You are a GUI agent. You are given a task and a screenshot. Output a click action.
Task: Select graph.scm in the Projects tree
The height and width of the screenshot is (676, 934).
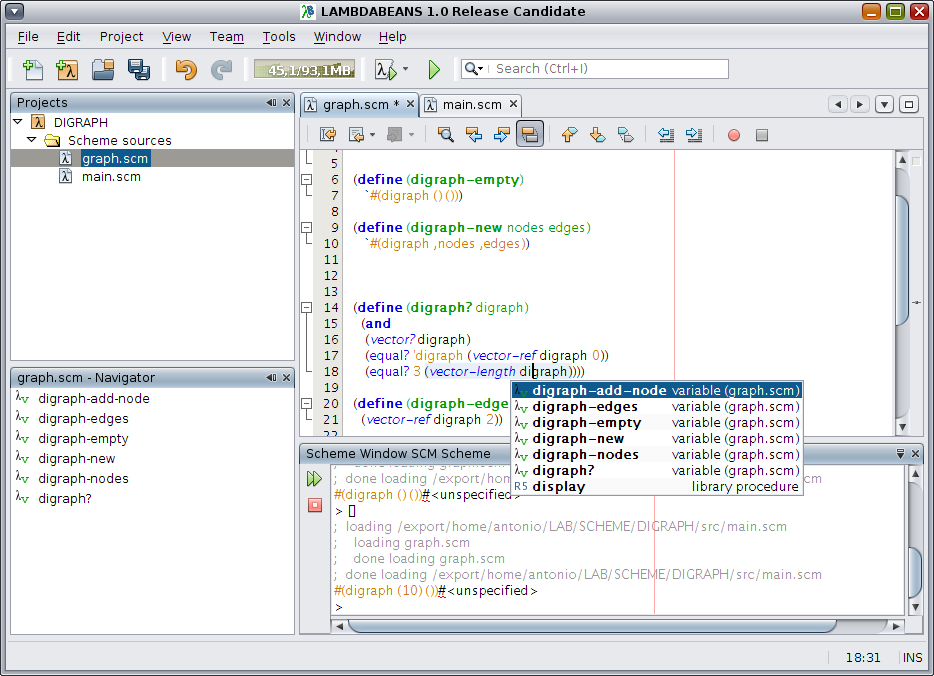click(x=115, y=158)
